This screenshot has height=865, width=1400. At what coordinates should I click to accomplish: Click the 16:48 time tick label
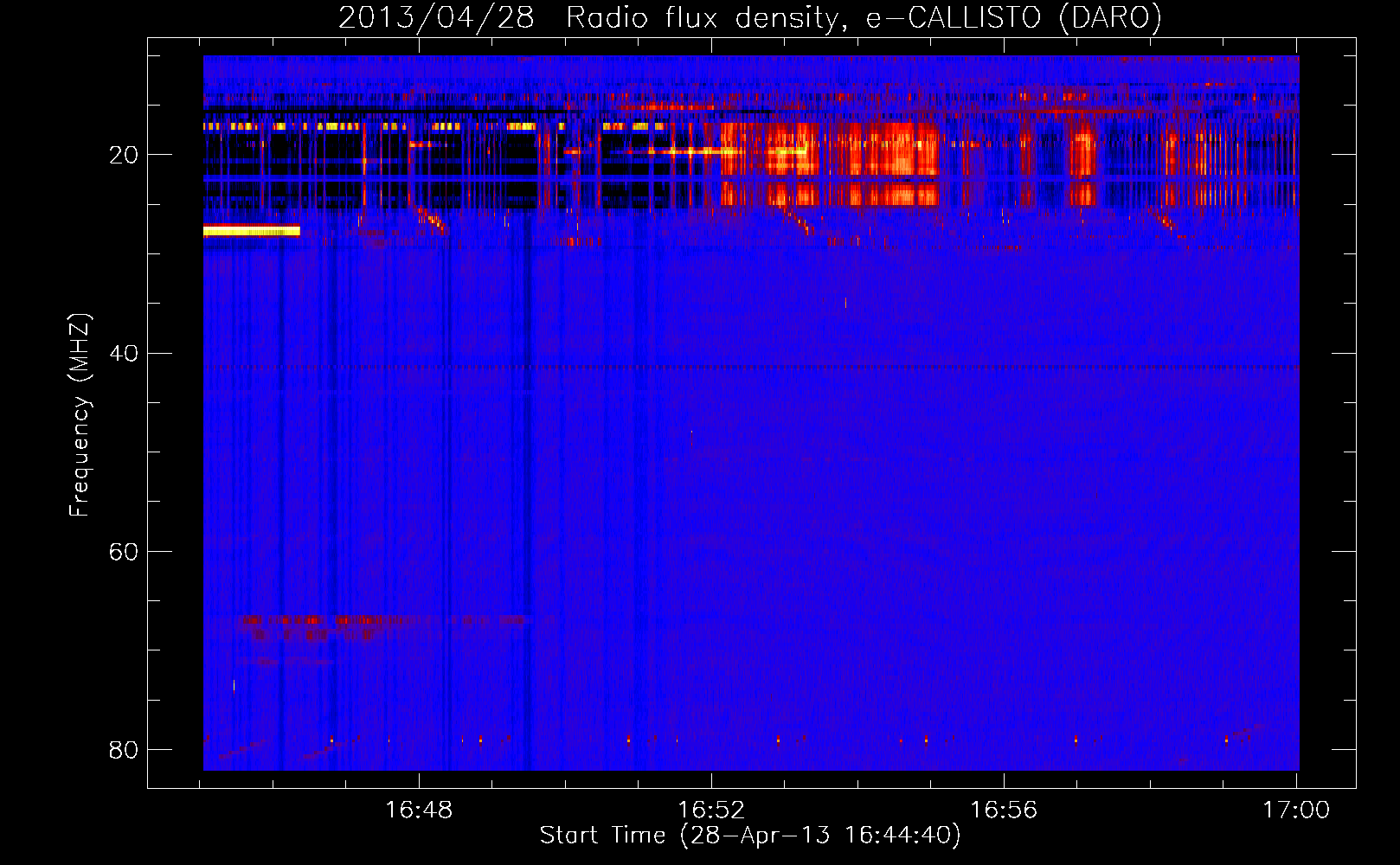419,810
